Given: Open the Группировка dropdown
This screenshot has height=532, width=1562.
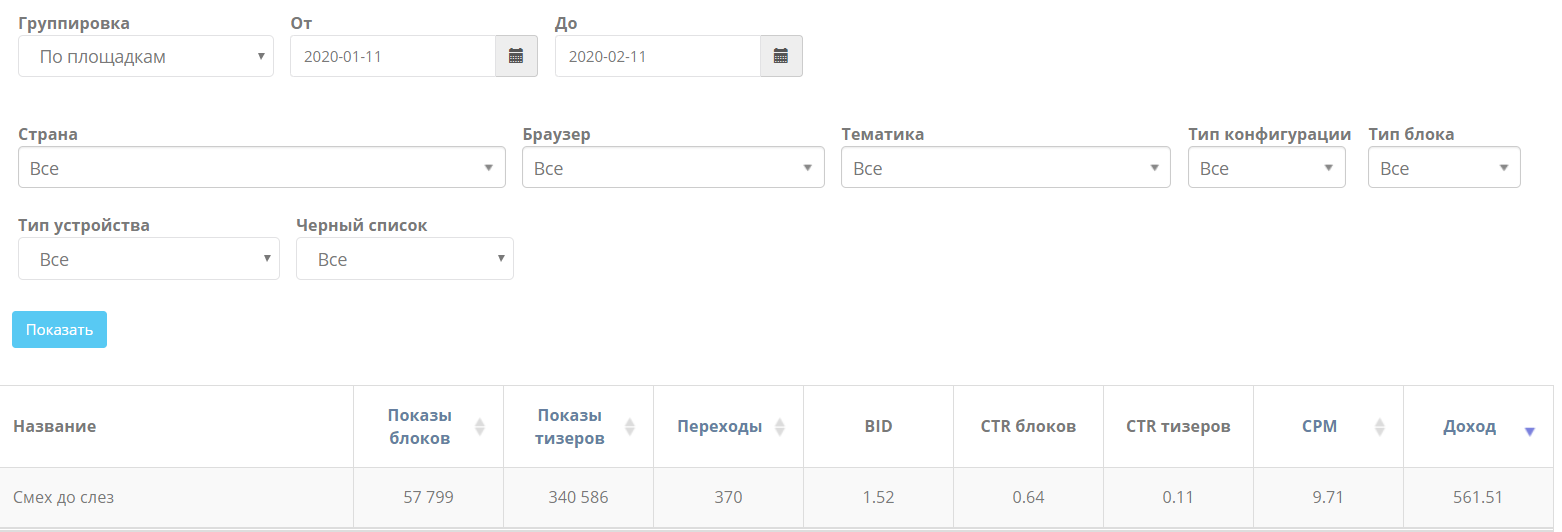Looking at the screenshot, I should pyautogui.click(x=146, y=57).
